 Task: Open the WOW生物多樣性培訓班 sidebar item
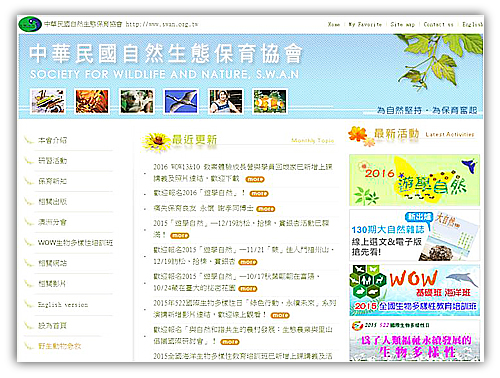[x=75, y=242]
